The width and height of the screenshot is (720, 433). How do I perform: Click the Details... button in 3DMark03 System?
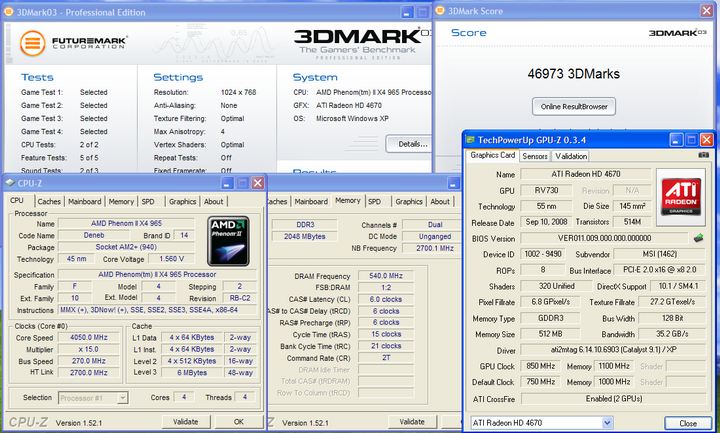[x=410, y=144]
